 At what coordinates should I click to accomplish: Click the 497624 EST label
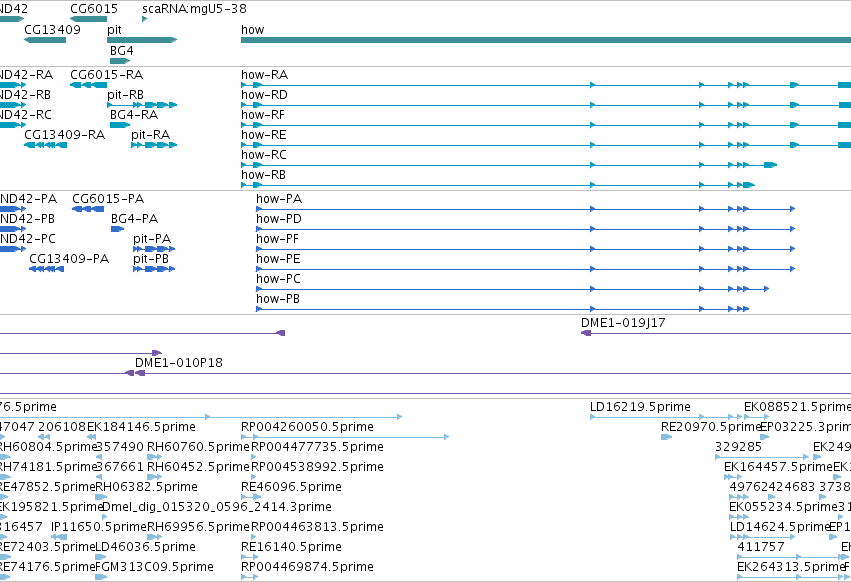[x=752, y=487]
